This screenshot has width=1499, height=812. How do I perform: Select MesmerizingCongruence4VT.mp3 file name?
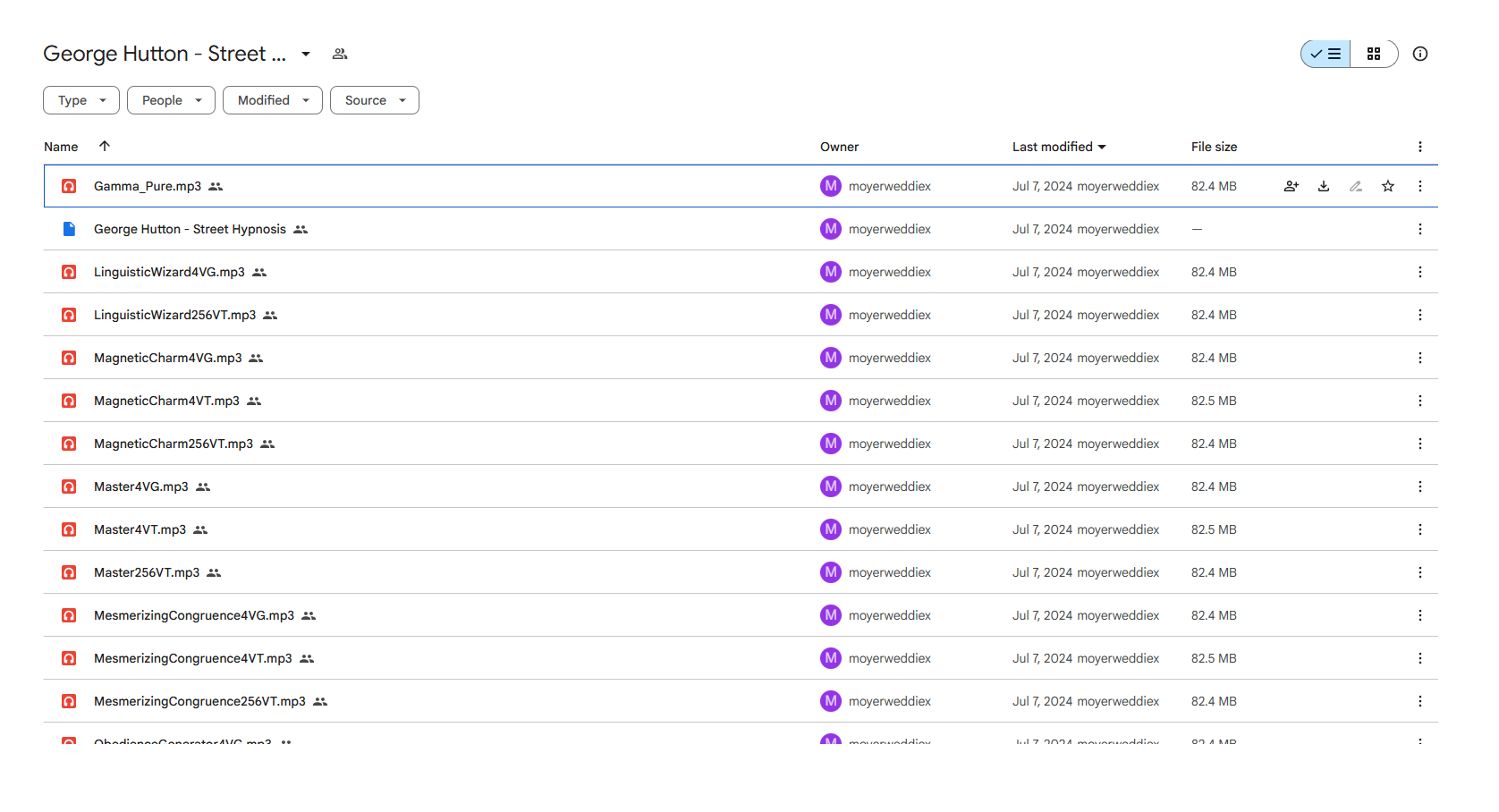click(193, 658)
